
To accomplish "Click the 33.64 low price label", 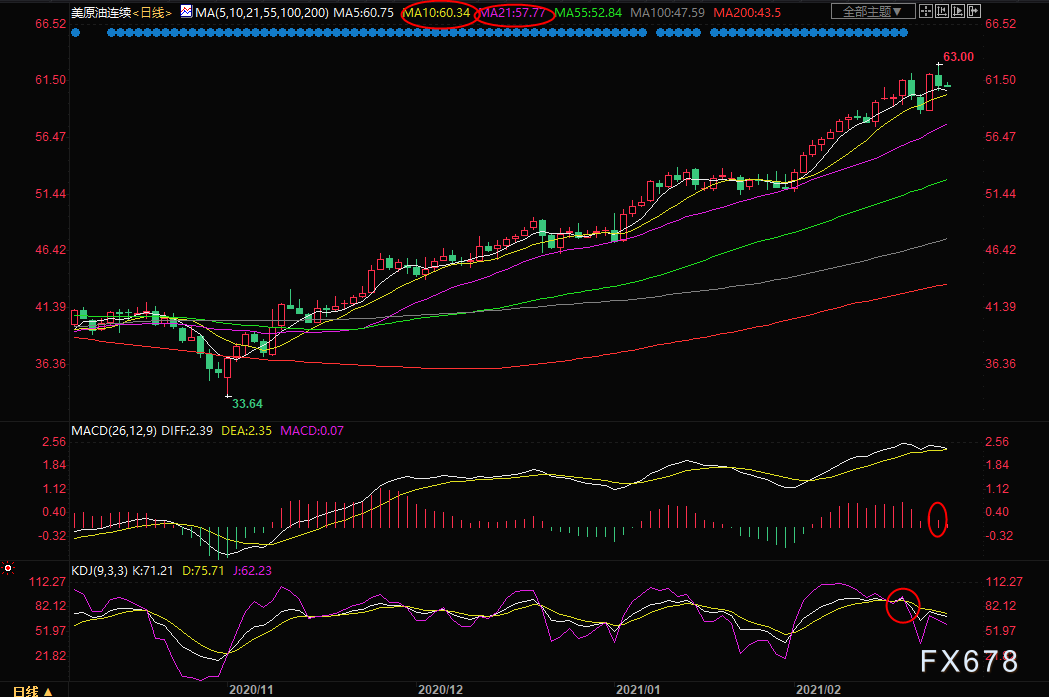I will (247, 404).
